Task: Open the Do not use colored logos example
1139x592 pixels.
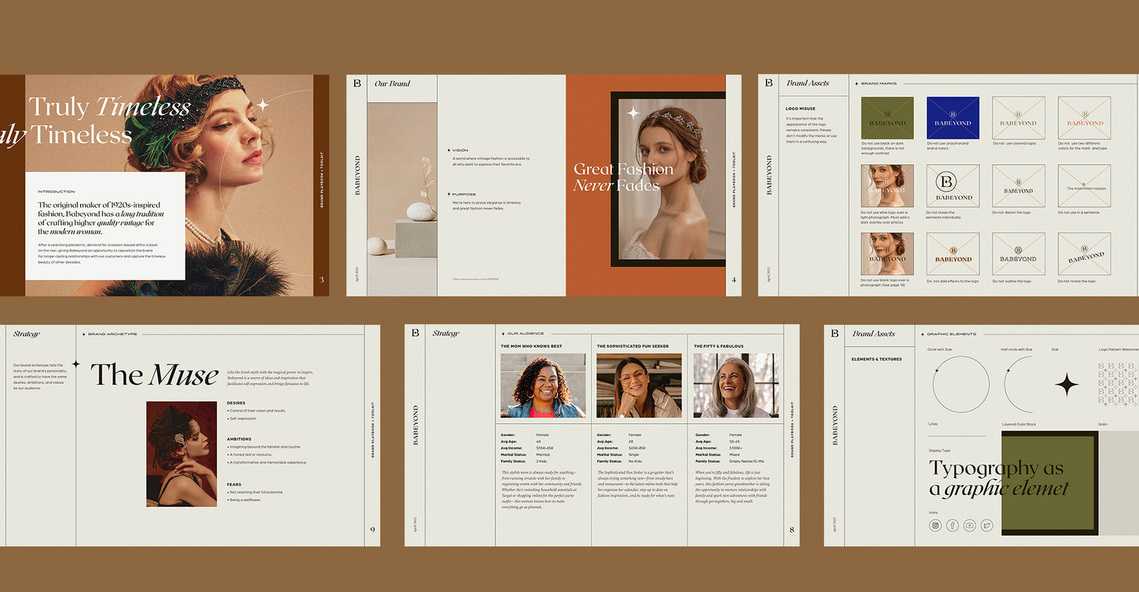Action: 1018,118
